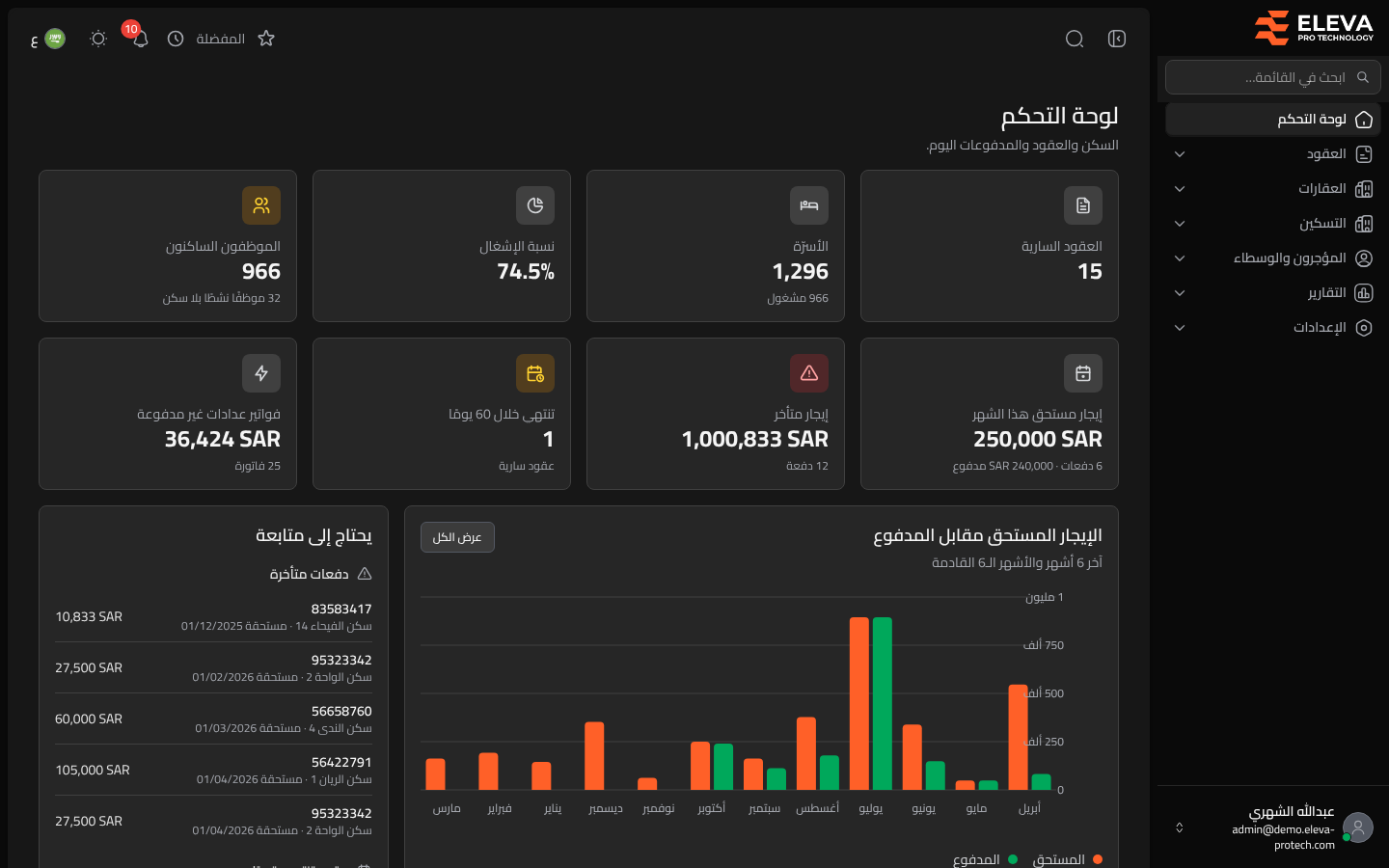Click the house icon beside لوحة التحكم

1364,120
